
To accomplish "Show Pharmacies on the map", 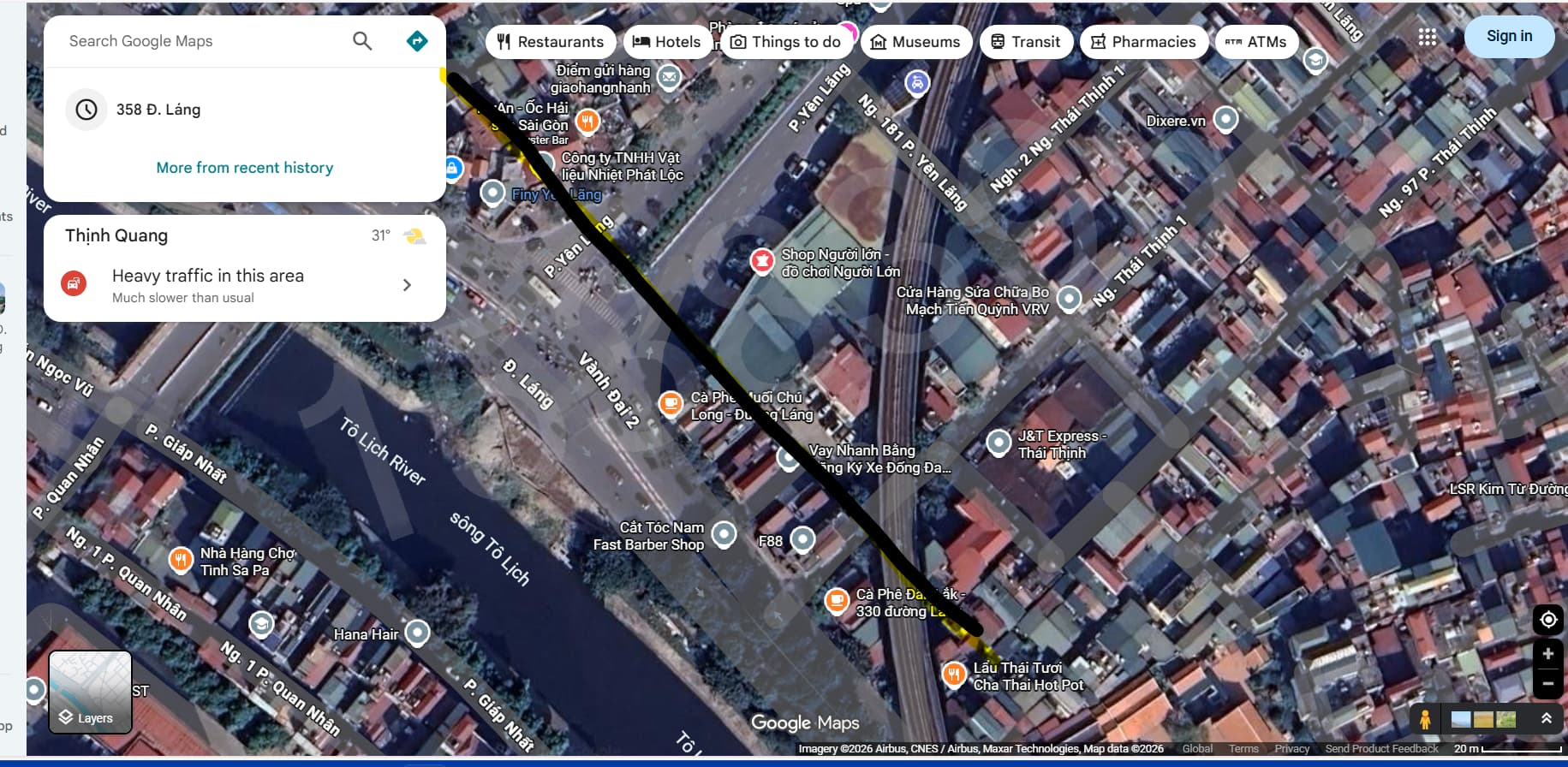I will (1144, 42).
